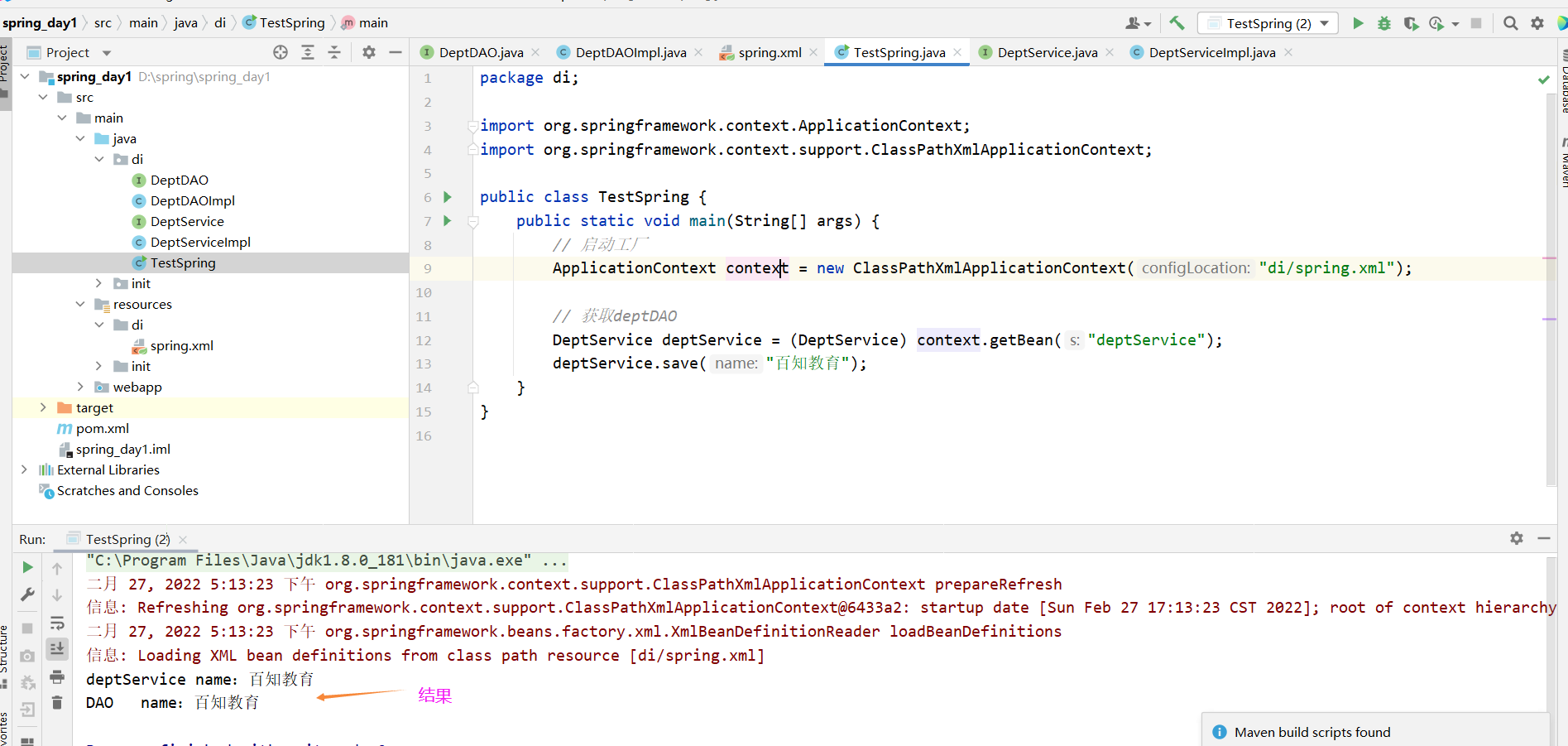Viewport: 1568px width, 746px height.
Task: Expand the target folder
Action: pos(43,407)
